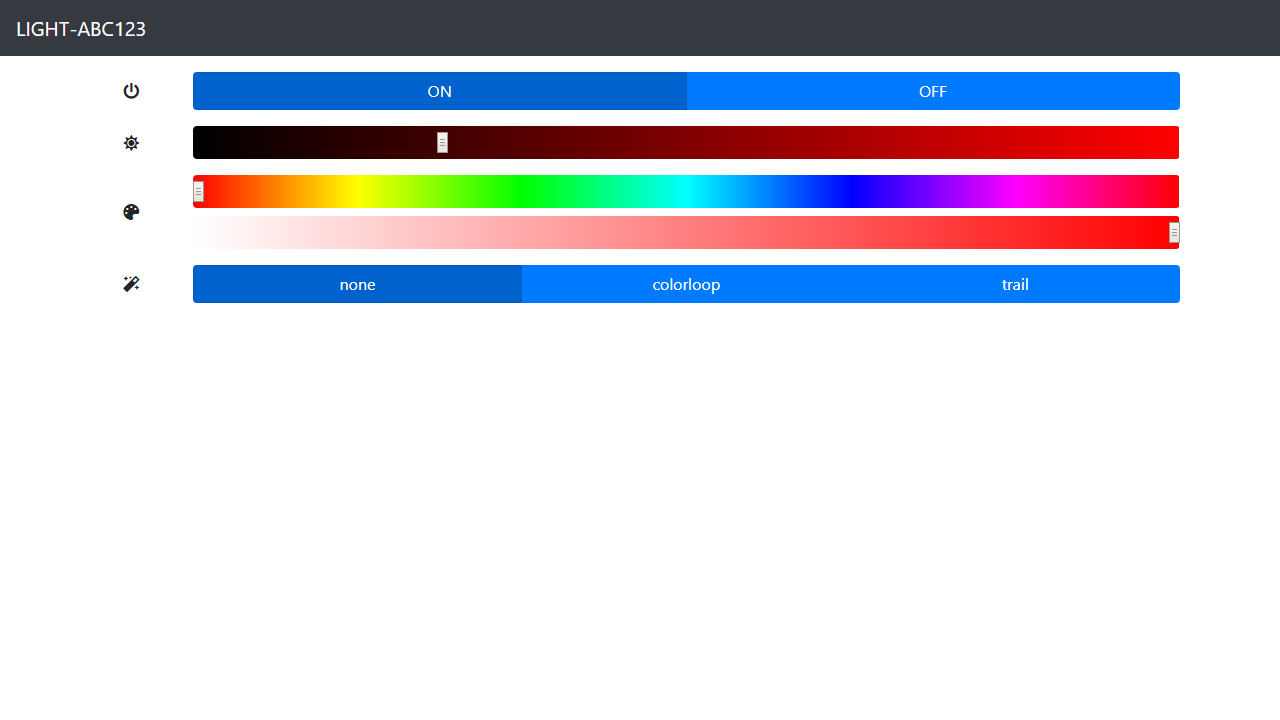Click the LIGHT-ABC123 title in the header
This screenshot has width=1280, height=720.
coord(81,29)
